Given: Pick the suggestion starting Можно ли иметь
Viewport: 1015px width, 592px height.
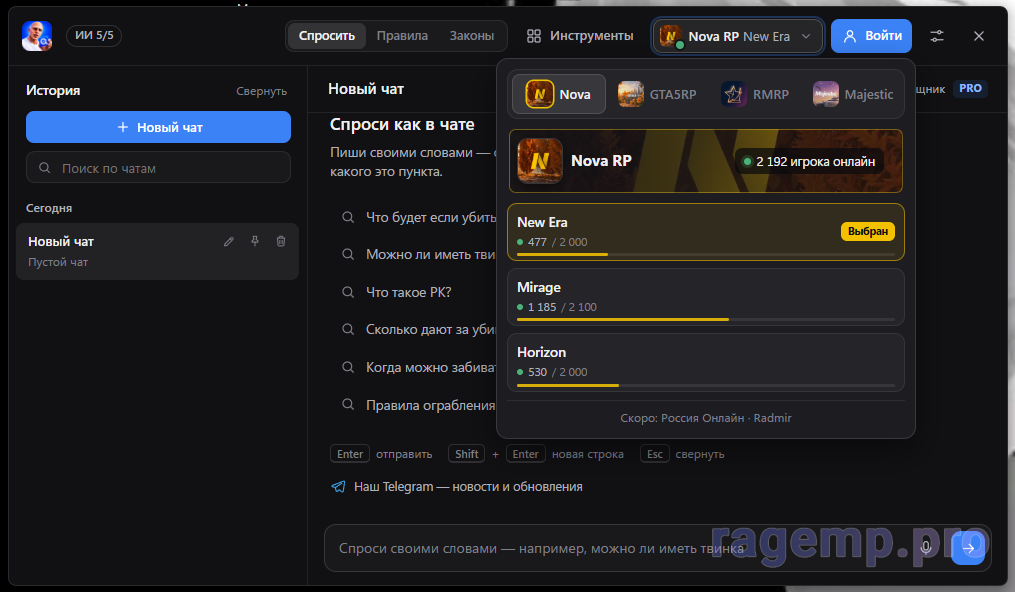Looking at the screenshot, I should [x=430, y=255].
